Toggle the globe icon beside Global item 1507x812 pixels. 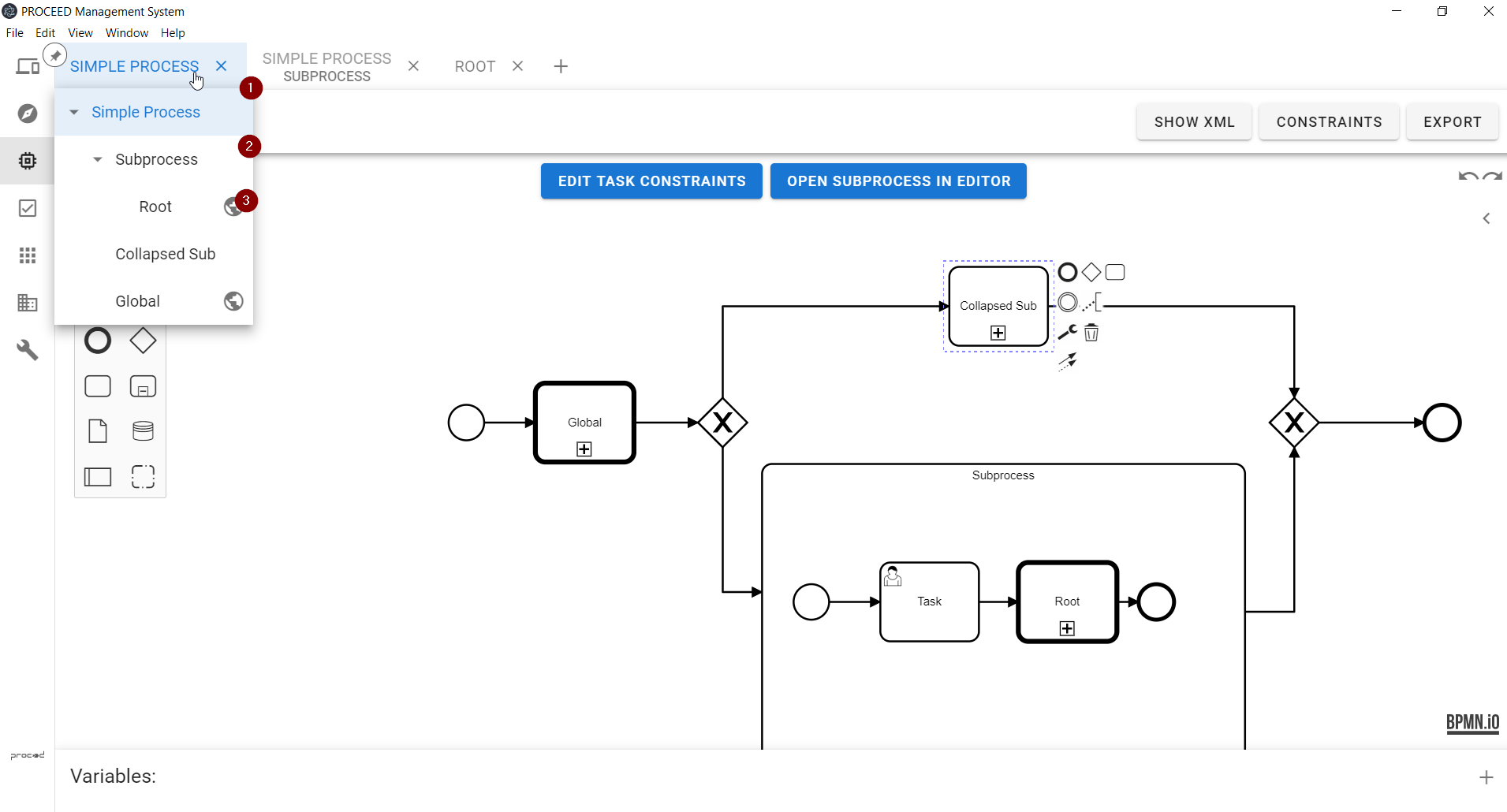pyautogui.click(x=233, y=301)
